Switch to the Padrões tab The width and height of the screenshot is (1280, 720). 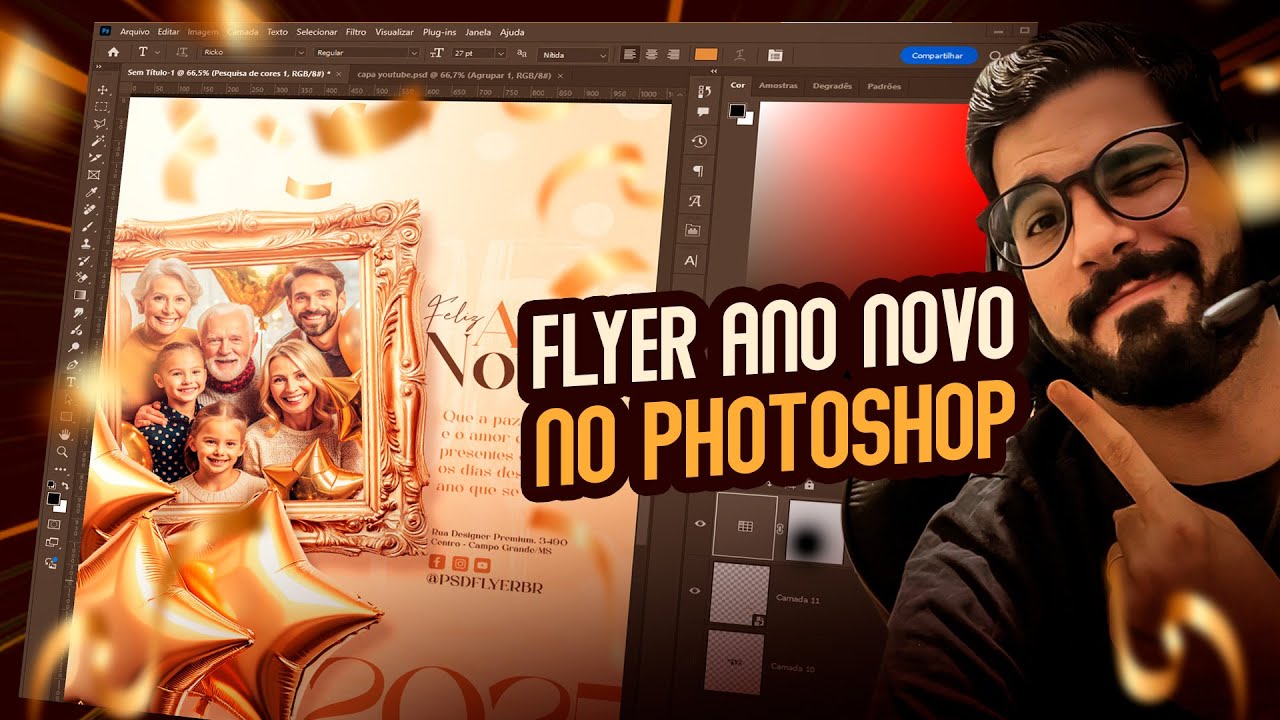pos(884,86)
